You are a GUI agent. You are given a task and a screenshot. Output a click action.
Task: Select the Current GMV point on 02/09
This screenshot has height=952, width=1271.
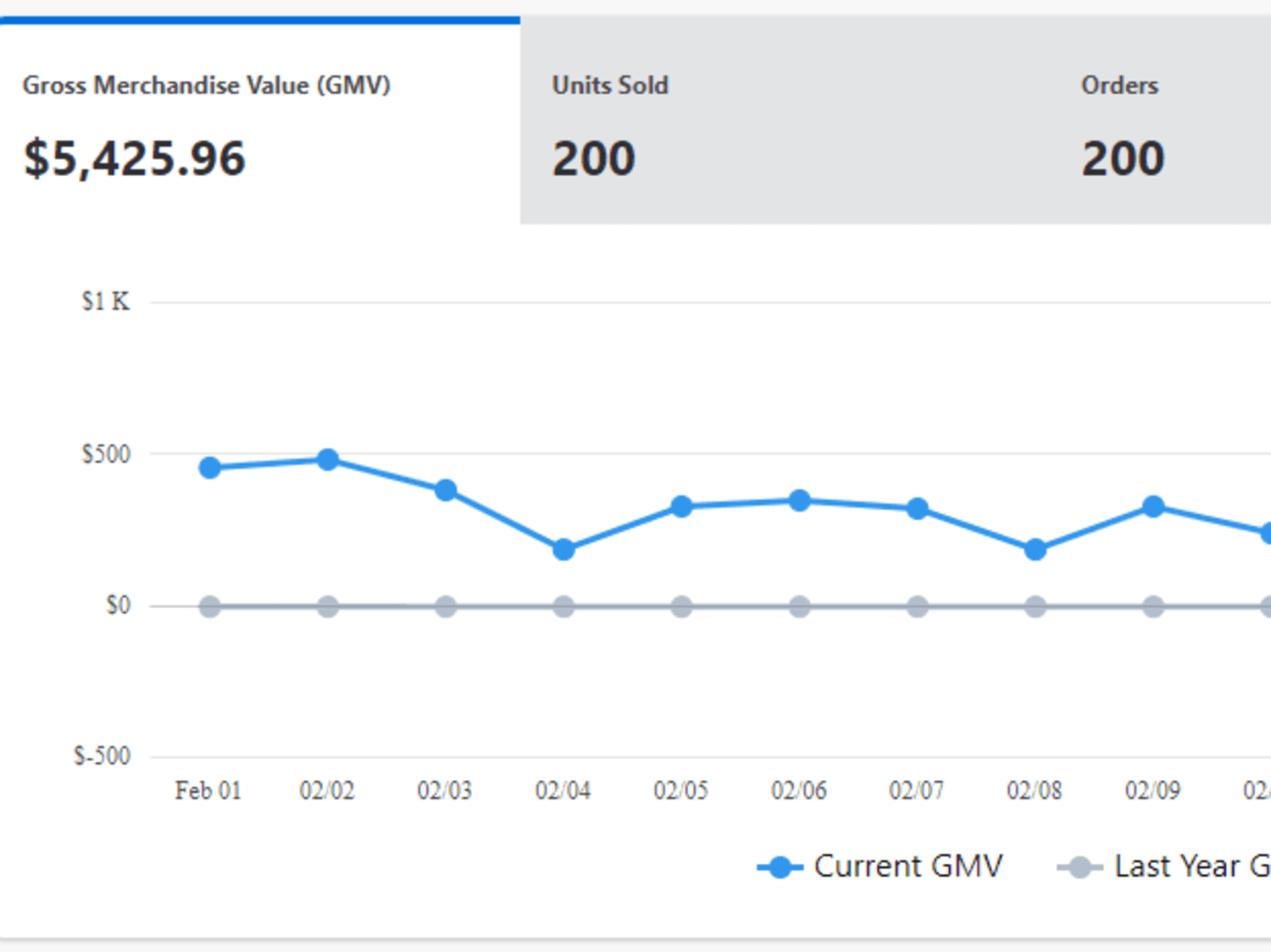(1153, 507)
